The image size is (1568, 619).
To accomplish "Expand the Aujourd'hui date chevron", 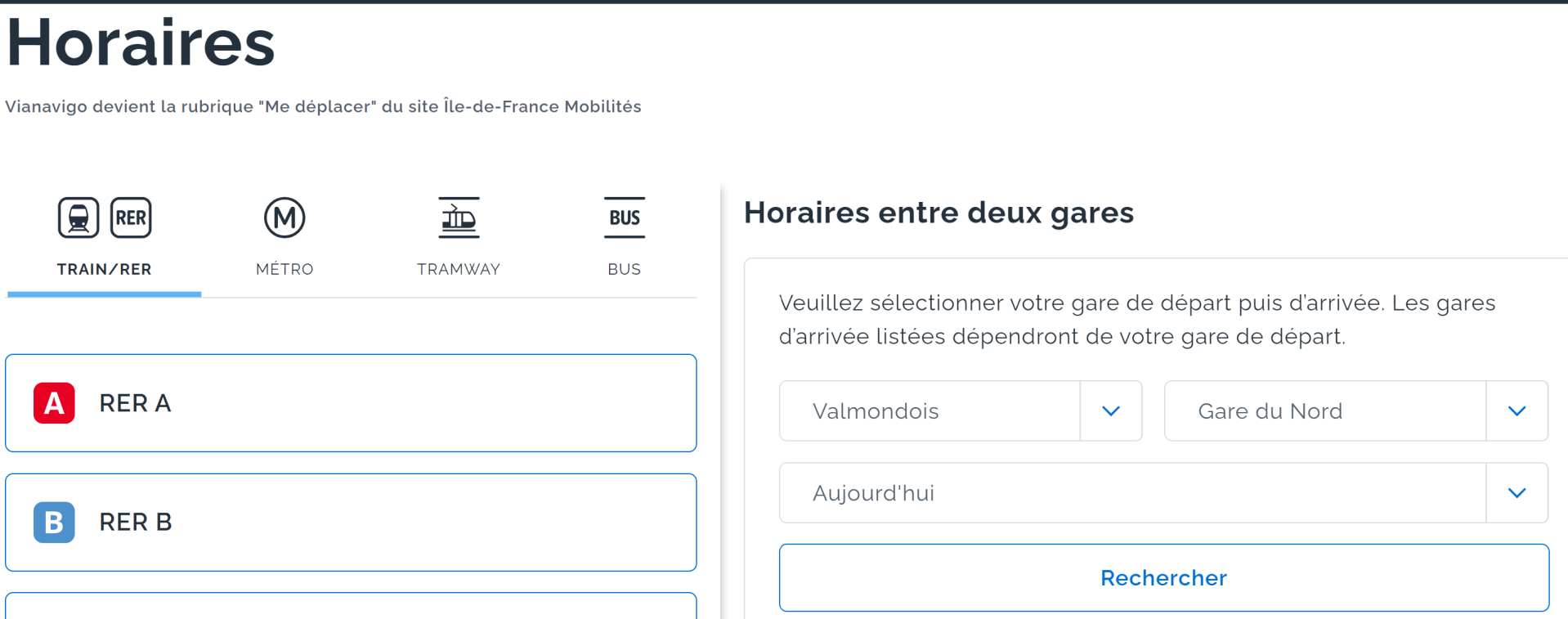I will (1517, 493).
